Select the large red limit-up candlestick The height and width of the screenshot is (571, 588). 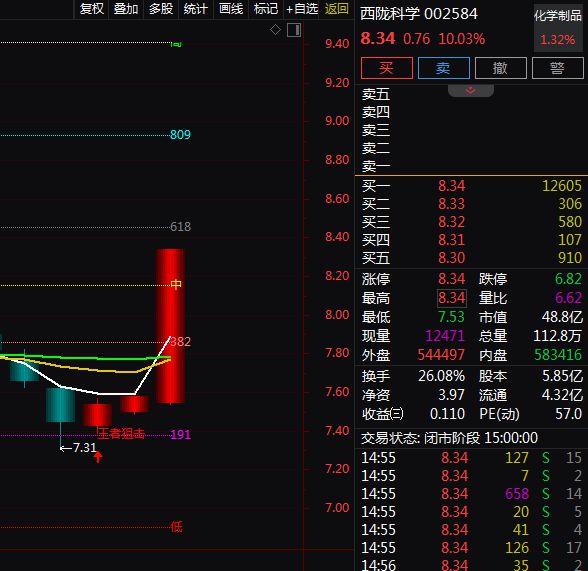[x=170, y=326]
